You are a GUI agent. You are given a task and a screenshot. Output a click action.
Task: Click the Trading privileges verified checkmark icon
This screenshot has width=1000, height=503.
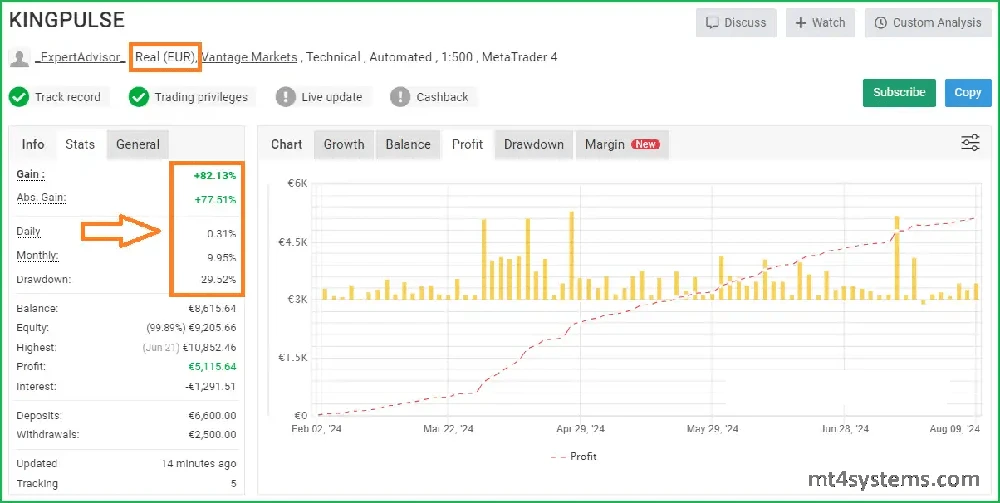139,97
